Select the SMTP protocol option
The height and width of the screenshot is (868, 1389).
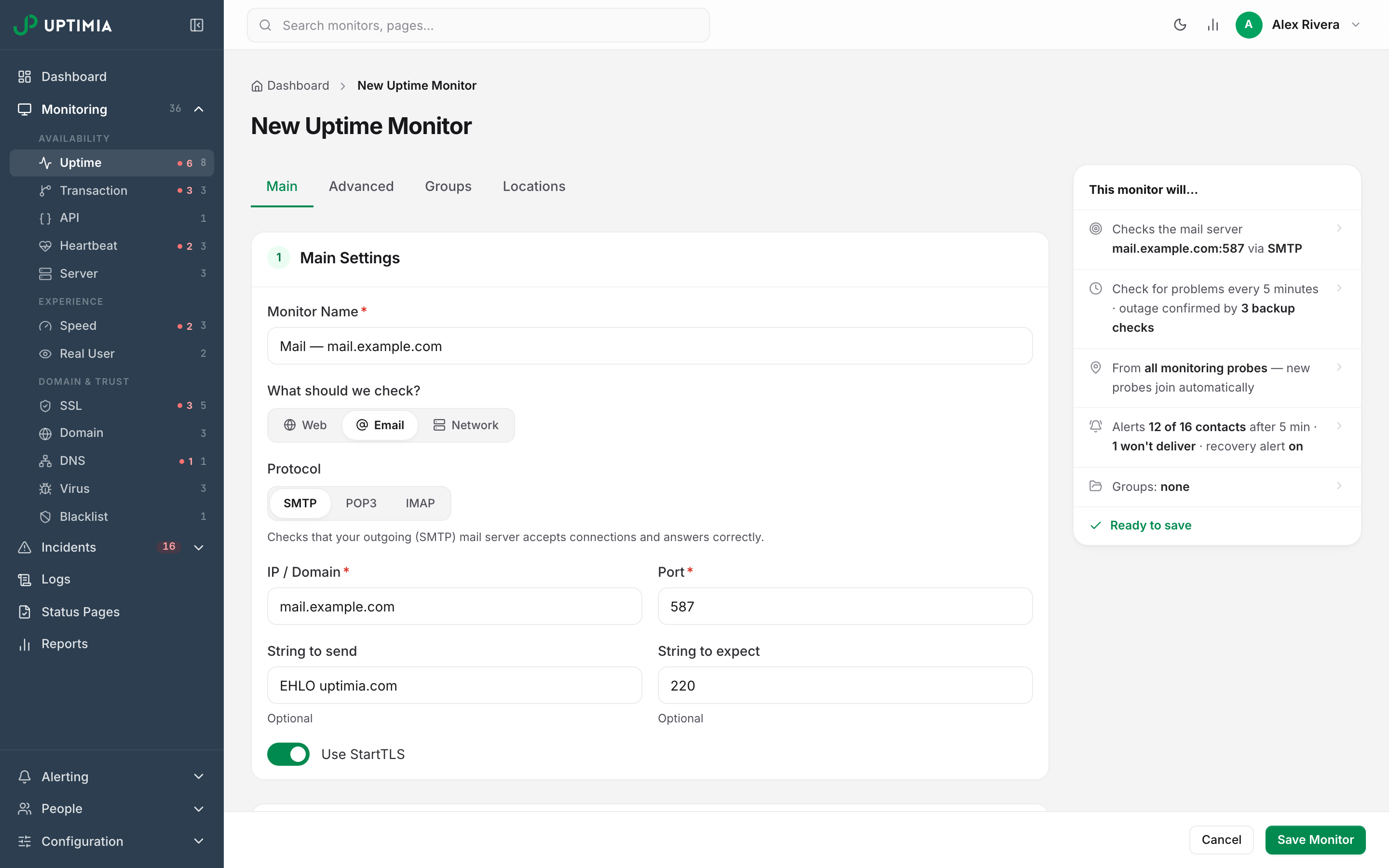coord(300,503)
